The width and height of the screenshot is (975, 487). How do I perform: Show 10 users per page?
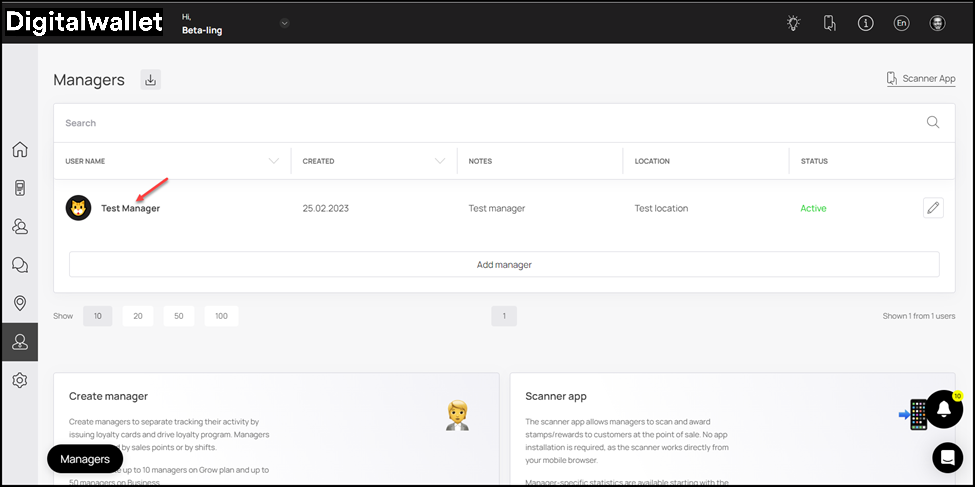point(98,316)
